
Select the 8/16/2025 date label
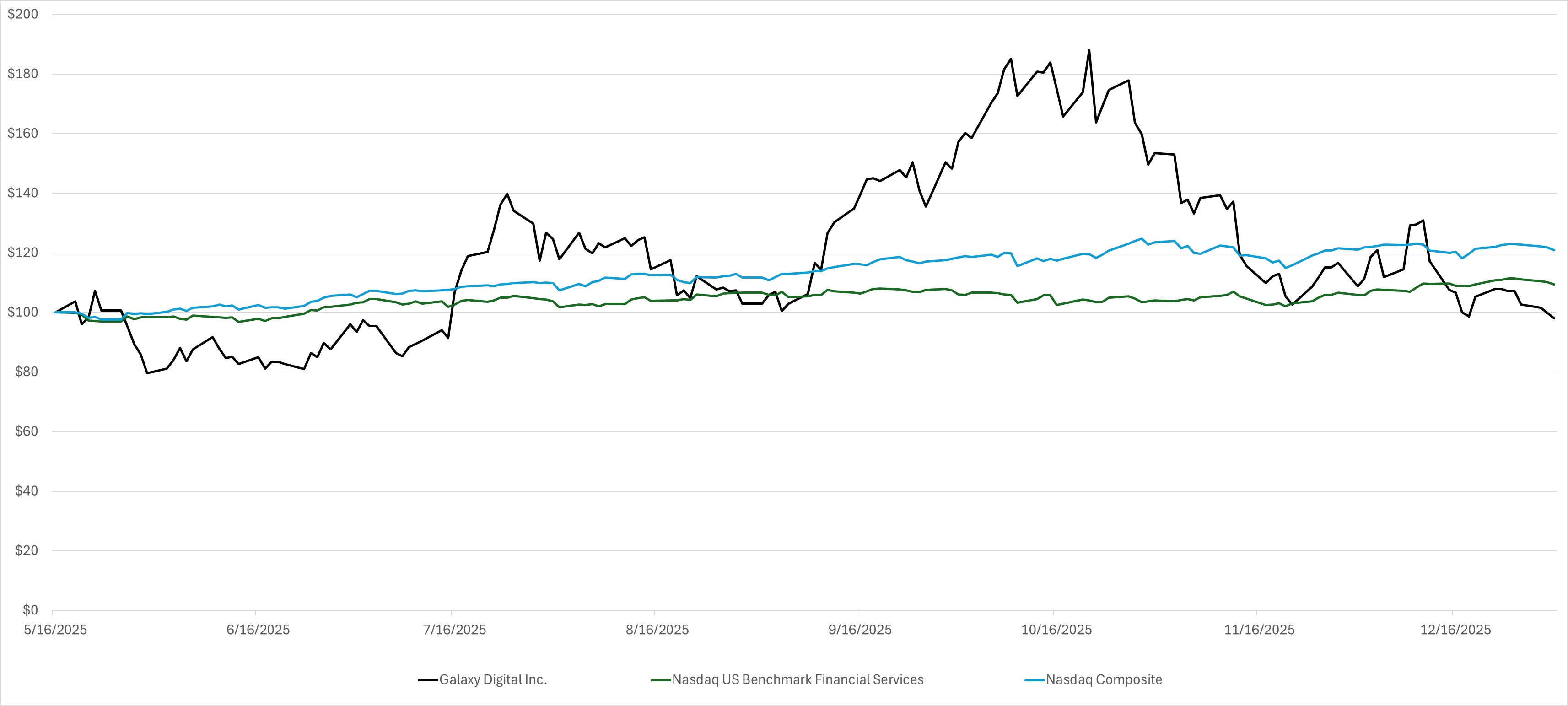(x=657, y=630)
